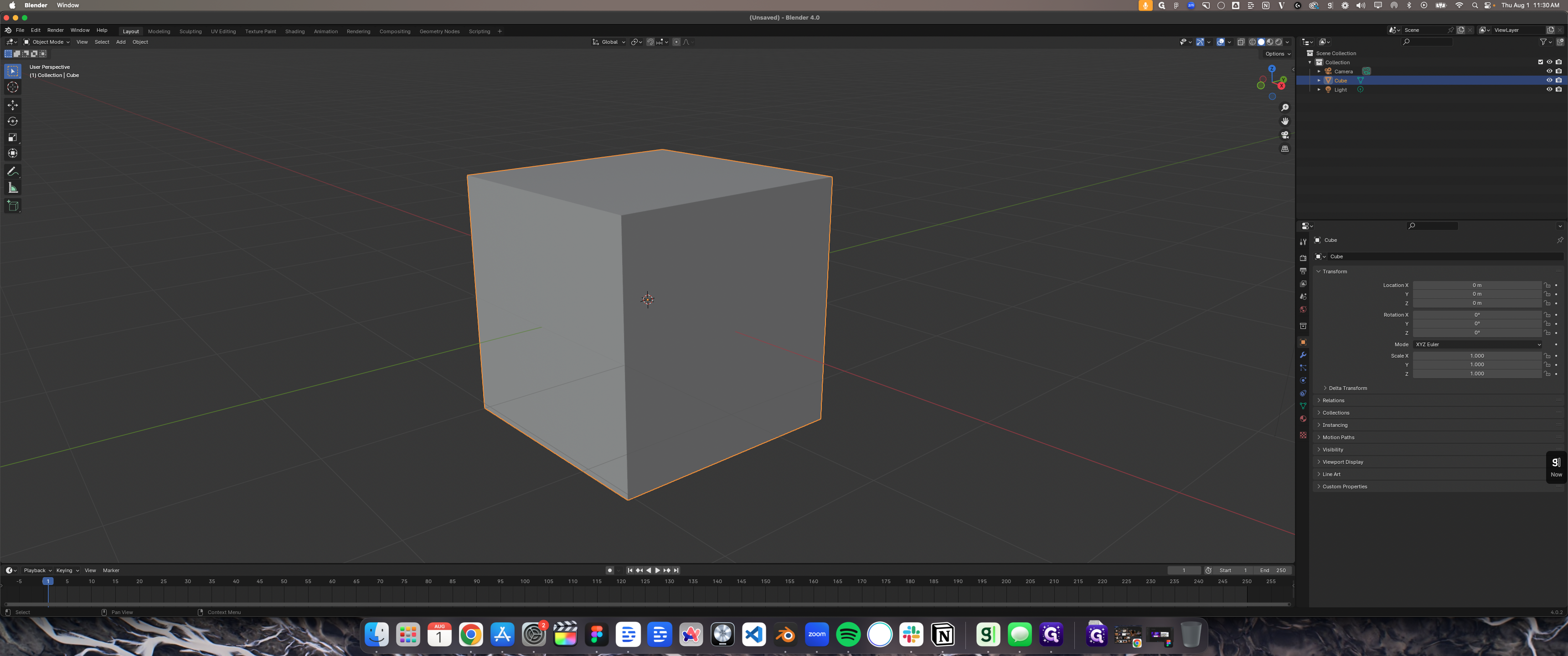Open the Render menu
This screenshot has width=1568, height=656.
click(55, 30)
